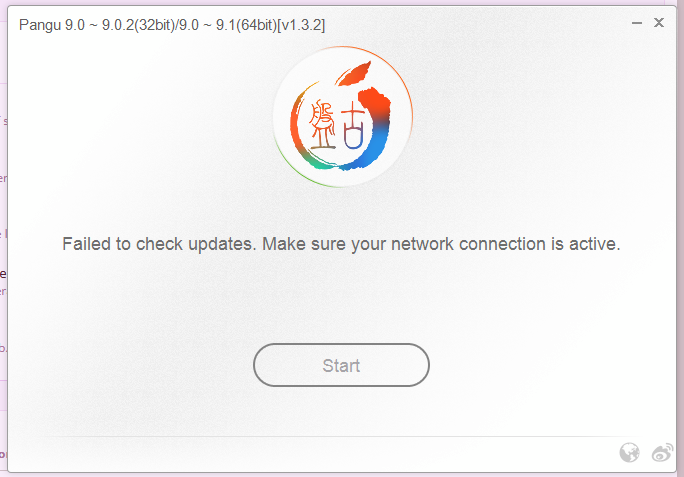Minimize the Pangu window
This screenshot has width=684, height=477.
click(x=636, y=23)
